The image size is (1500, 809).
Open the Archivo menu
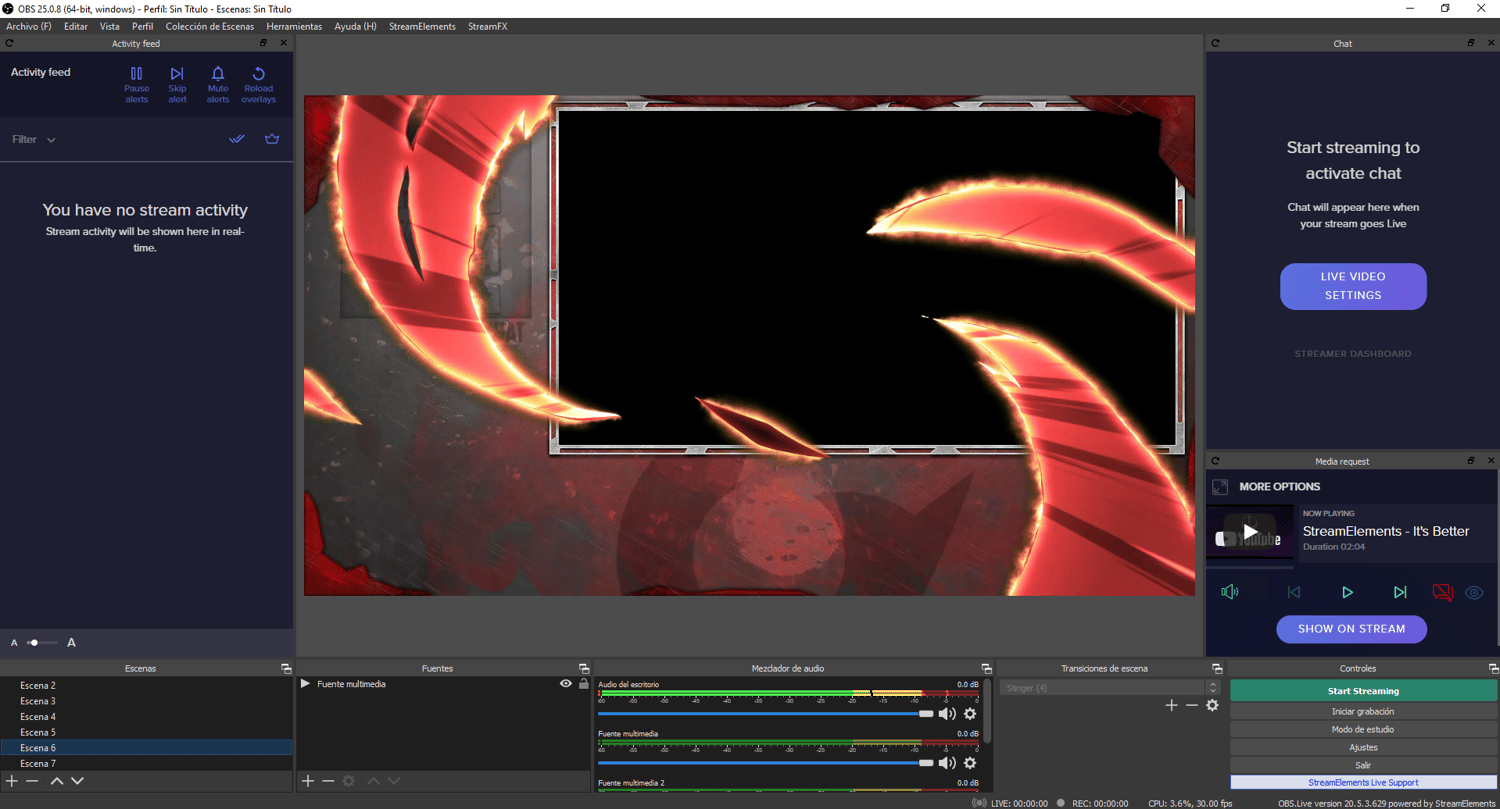tap(29, 26)
